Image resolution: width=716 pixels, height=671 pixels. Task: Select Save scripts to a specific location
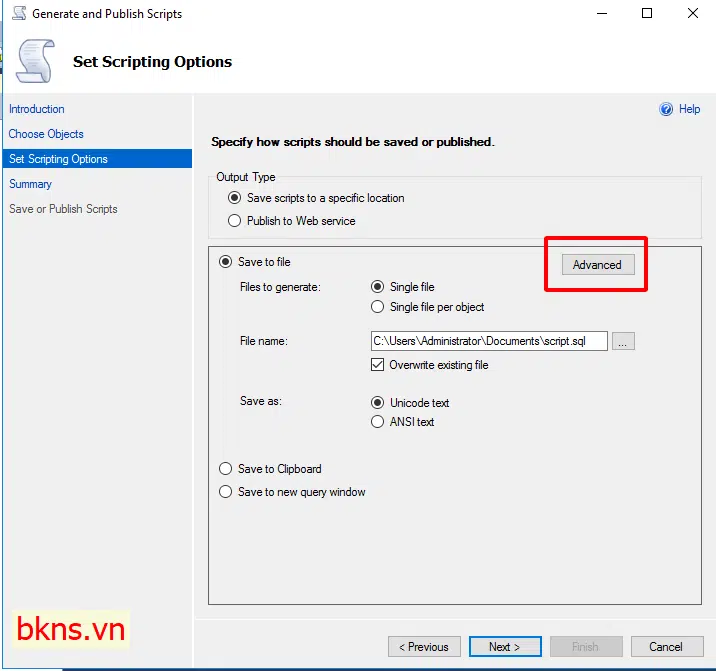(235, 198)
